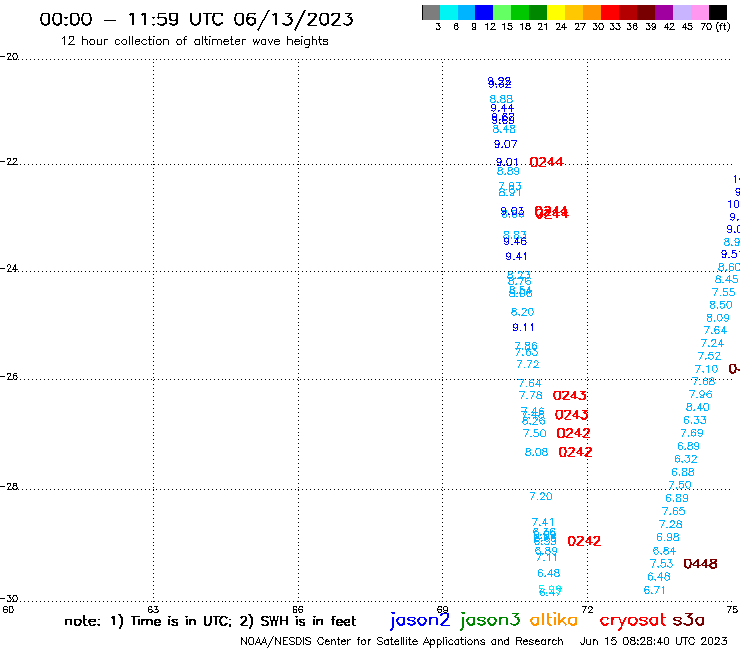The image size is (740, 650).
Task: Click the -26 latitude axis label
Action: point(9,376)
